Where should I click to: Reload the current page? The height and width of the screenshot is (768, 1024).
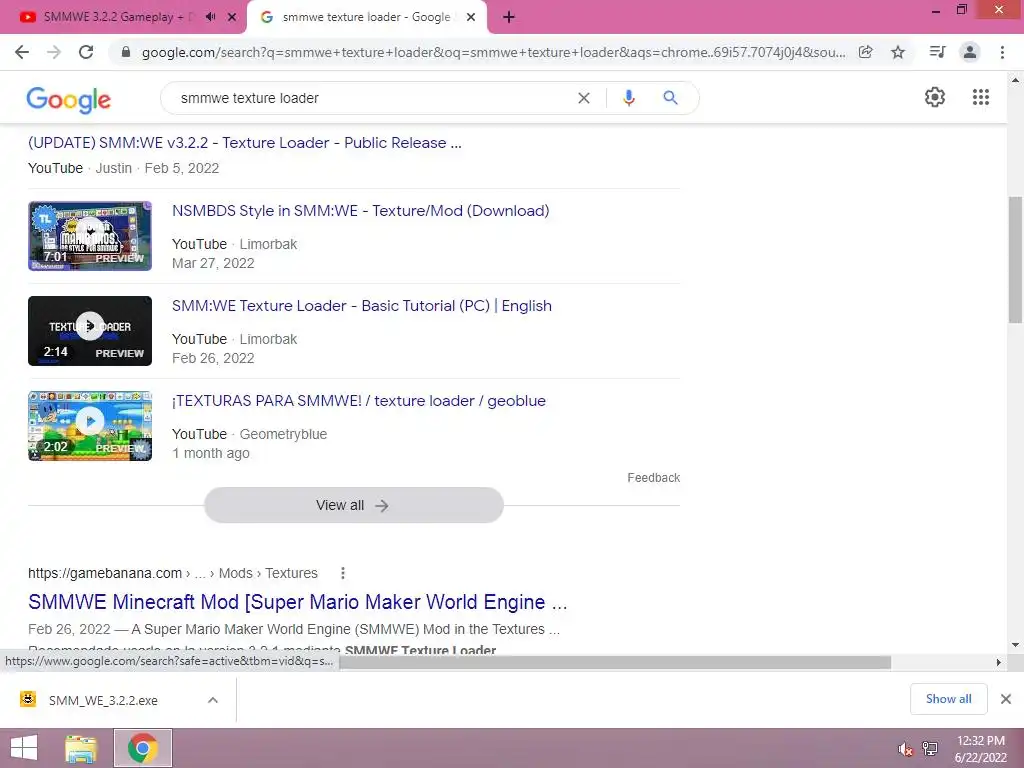point(86,52)
